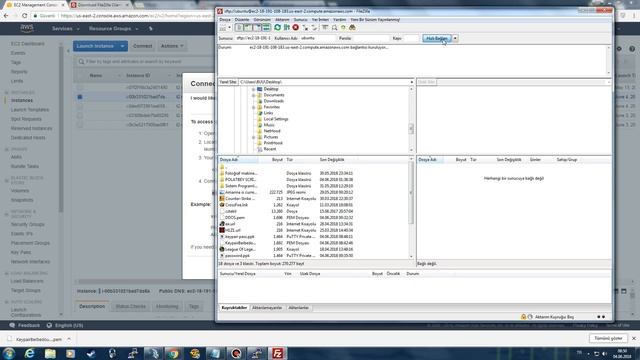This screenshot has height=360, width=640.
Task: Click the disconnect from server icon
Action: (x=305, y=28)
